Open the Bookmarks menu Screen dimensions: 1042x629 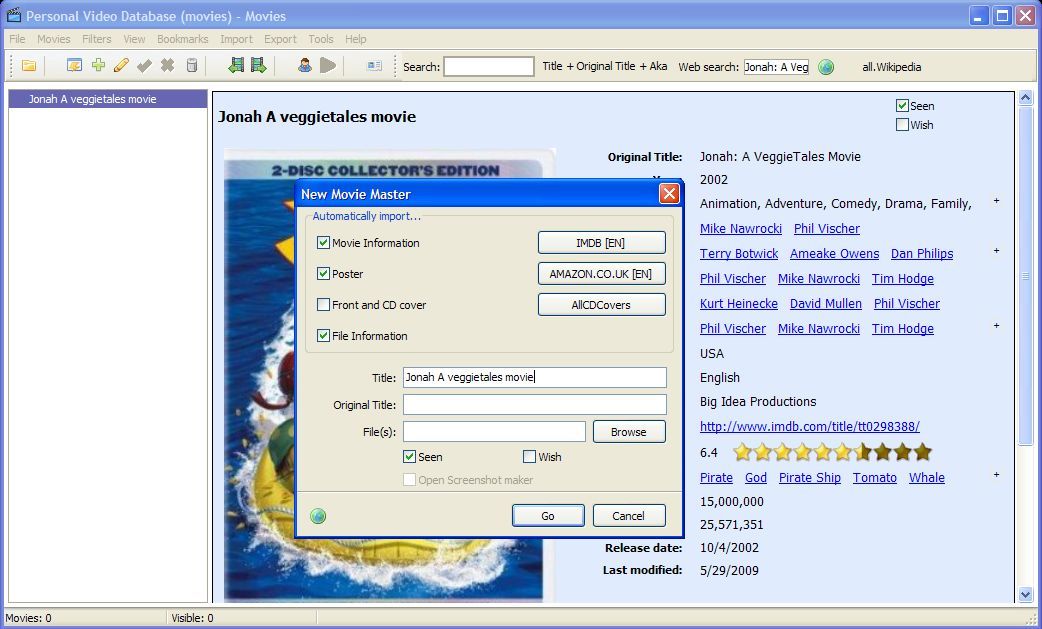pos(182,39)
